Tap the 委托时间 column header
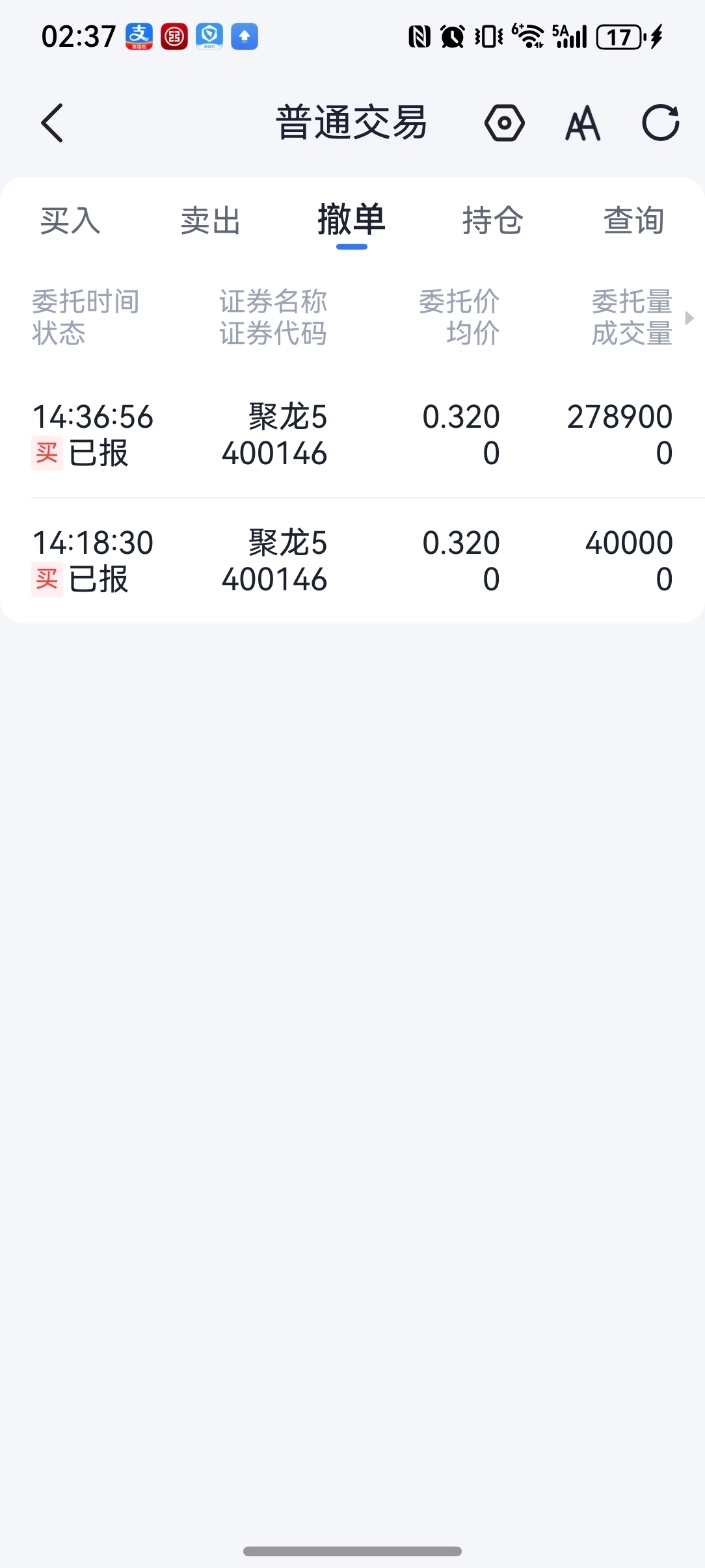 pyautogui.click(x=86, y=302)
